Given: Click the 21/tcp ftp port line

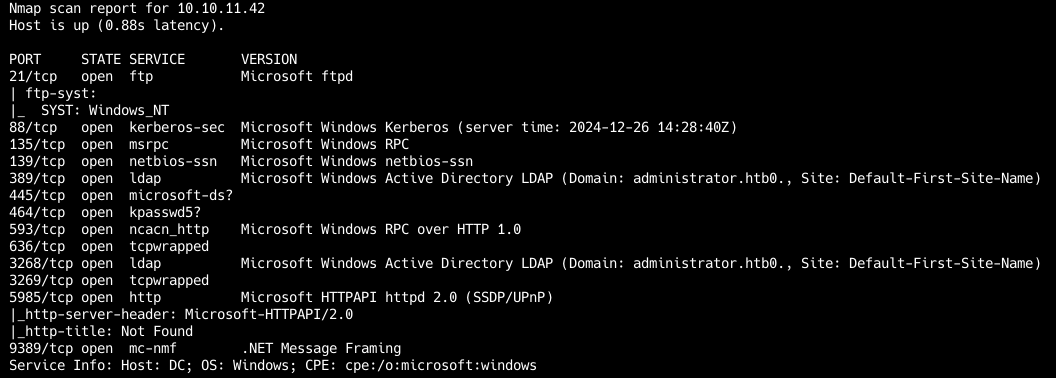Looking at the screenshot, I should coord(180,76).
